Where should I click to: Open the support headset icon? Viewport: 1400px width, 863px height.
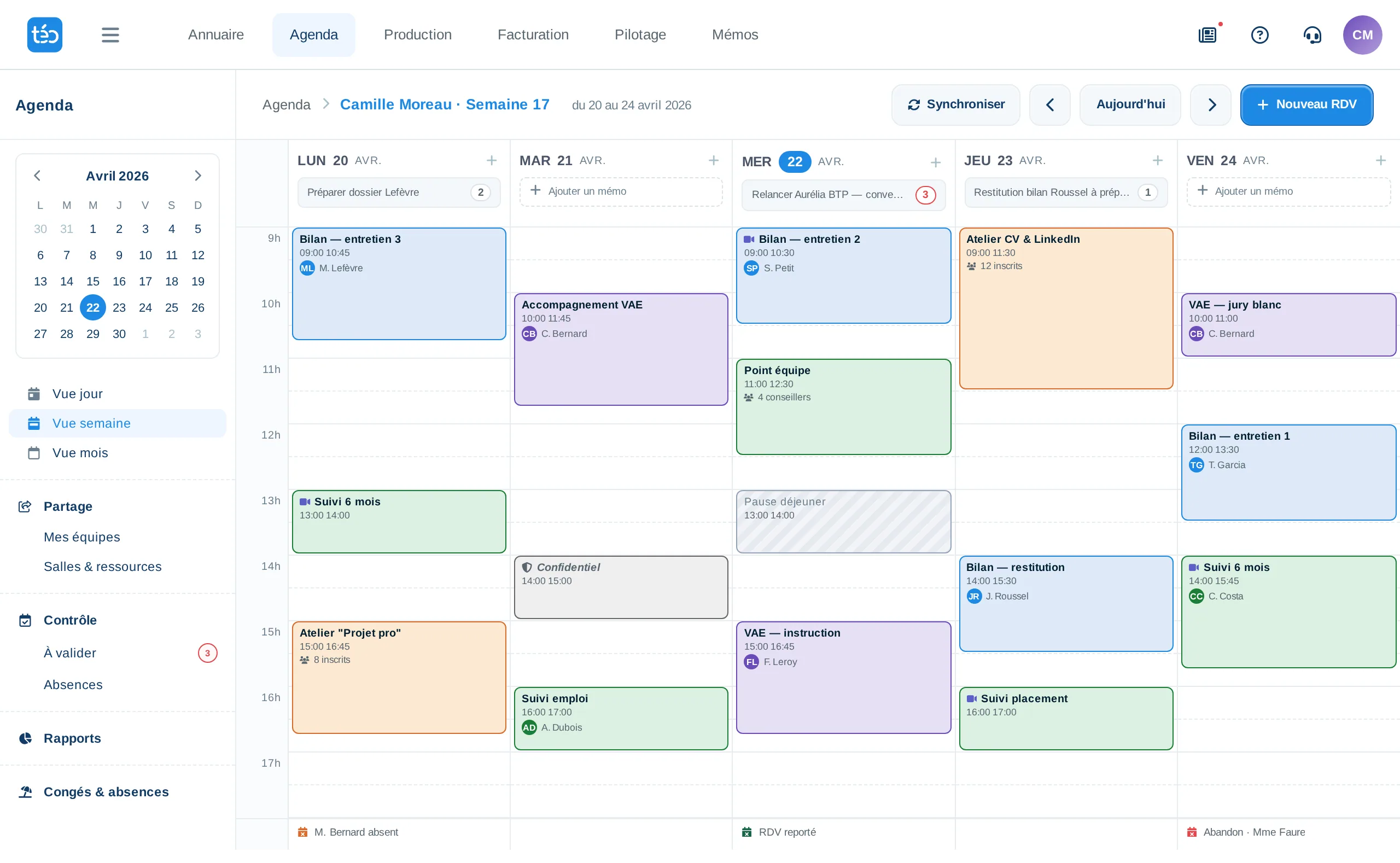[1312, 35]
